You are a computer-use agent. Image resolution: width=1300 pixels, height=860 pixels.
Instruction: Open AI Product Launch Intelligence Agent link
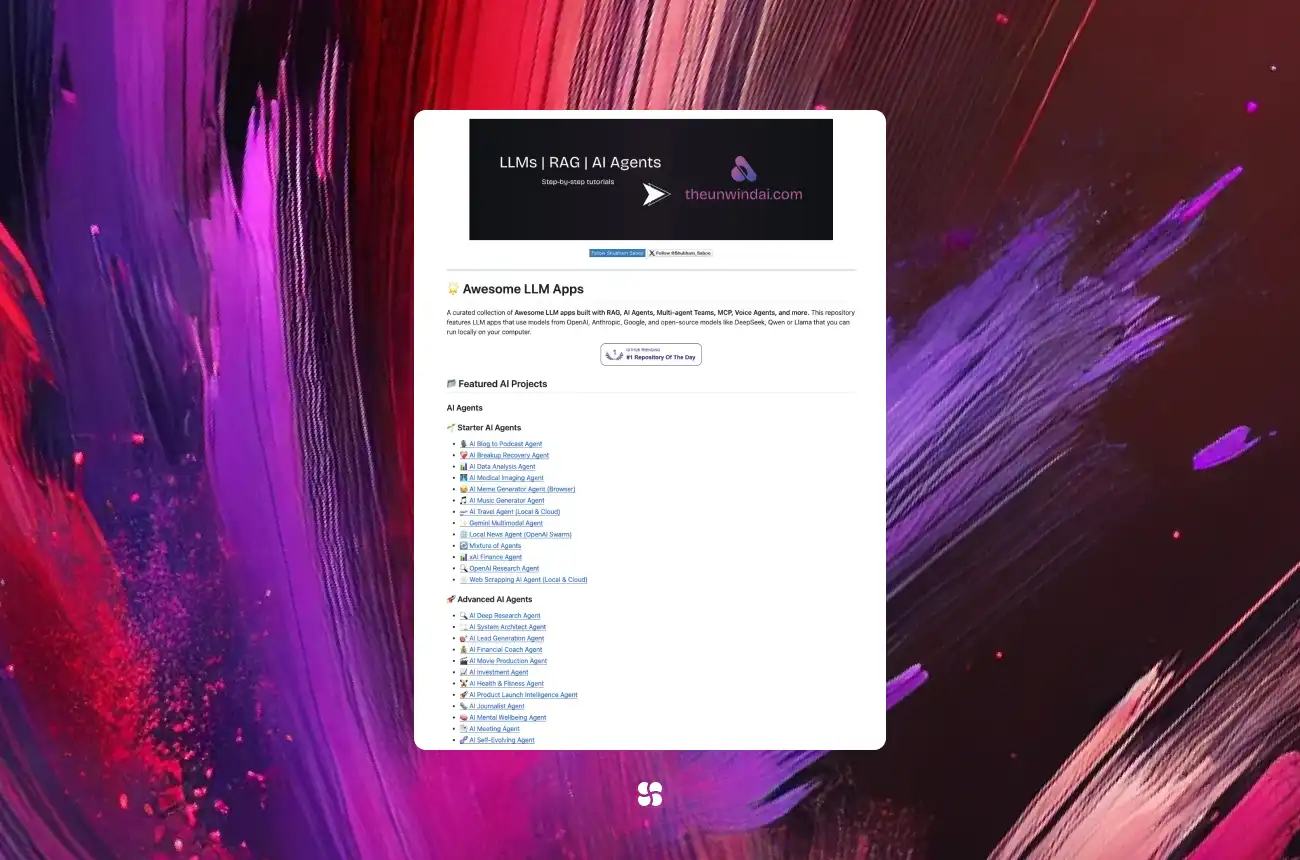[518, 695]
